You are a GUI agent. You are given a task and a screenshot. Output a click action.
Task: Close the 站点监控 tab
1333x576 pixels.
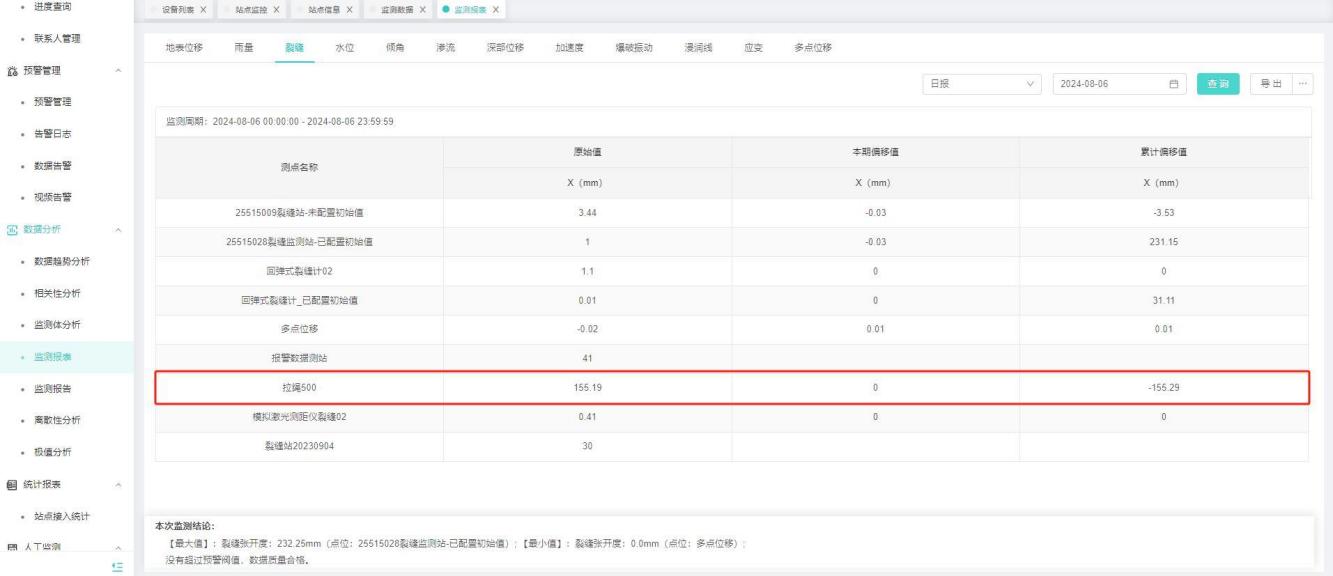277,10
